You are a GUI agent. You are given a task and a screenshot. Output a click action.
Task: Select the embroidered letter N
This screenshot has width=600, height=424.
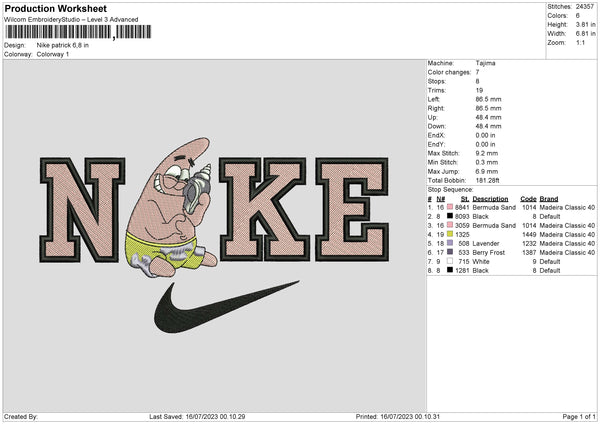pyautogui.click(x=82, y=210)
